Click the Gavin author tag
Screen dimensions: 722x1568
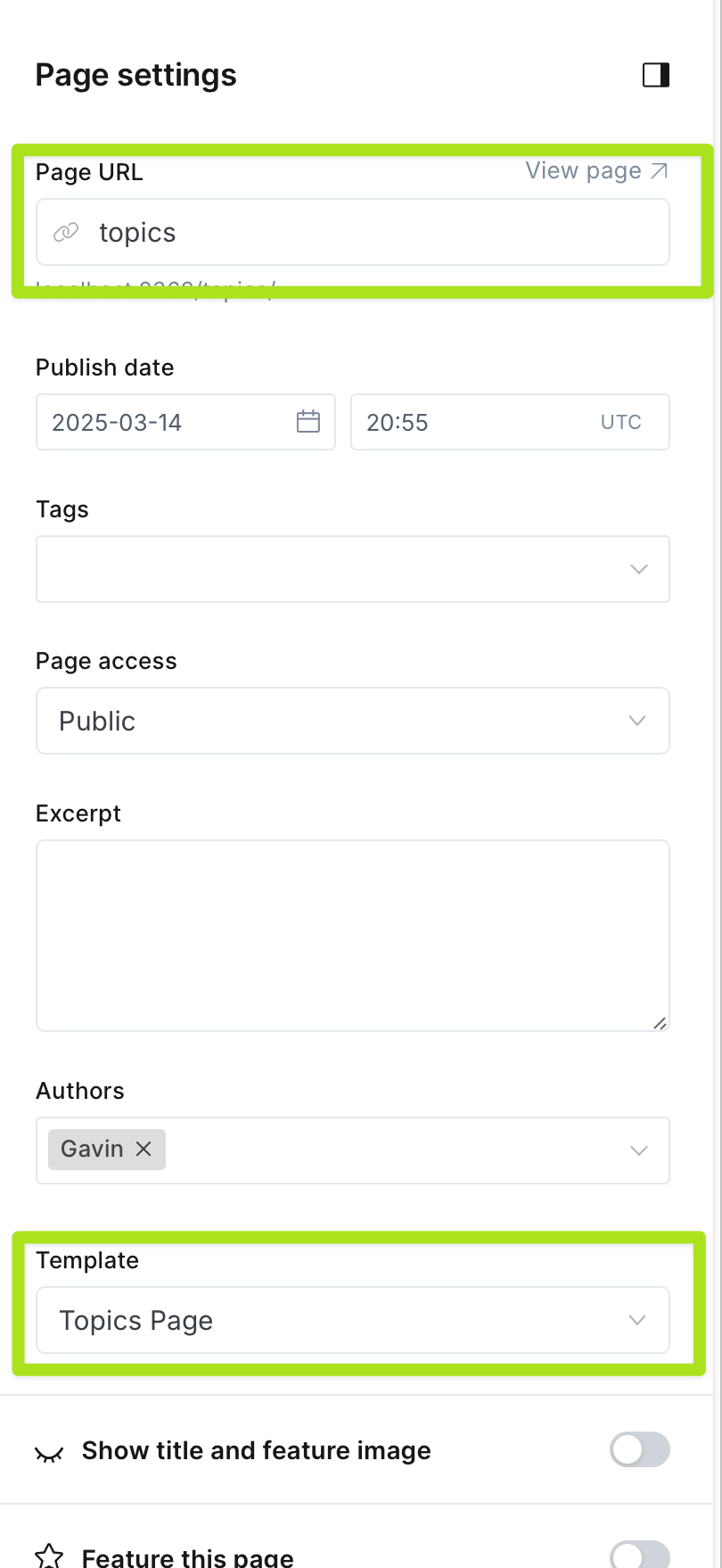[92, 1149]
